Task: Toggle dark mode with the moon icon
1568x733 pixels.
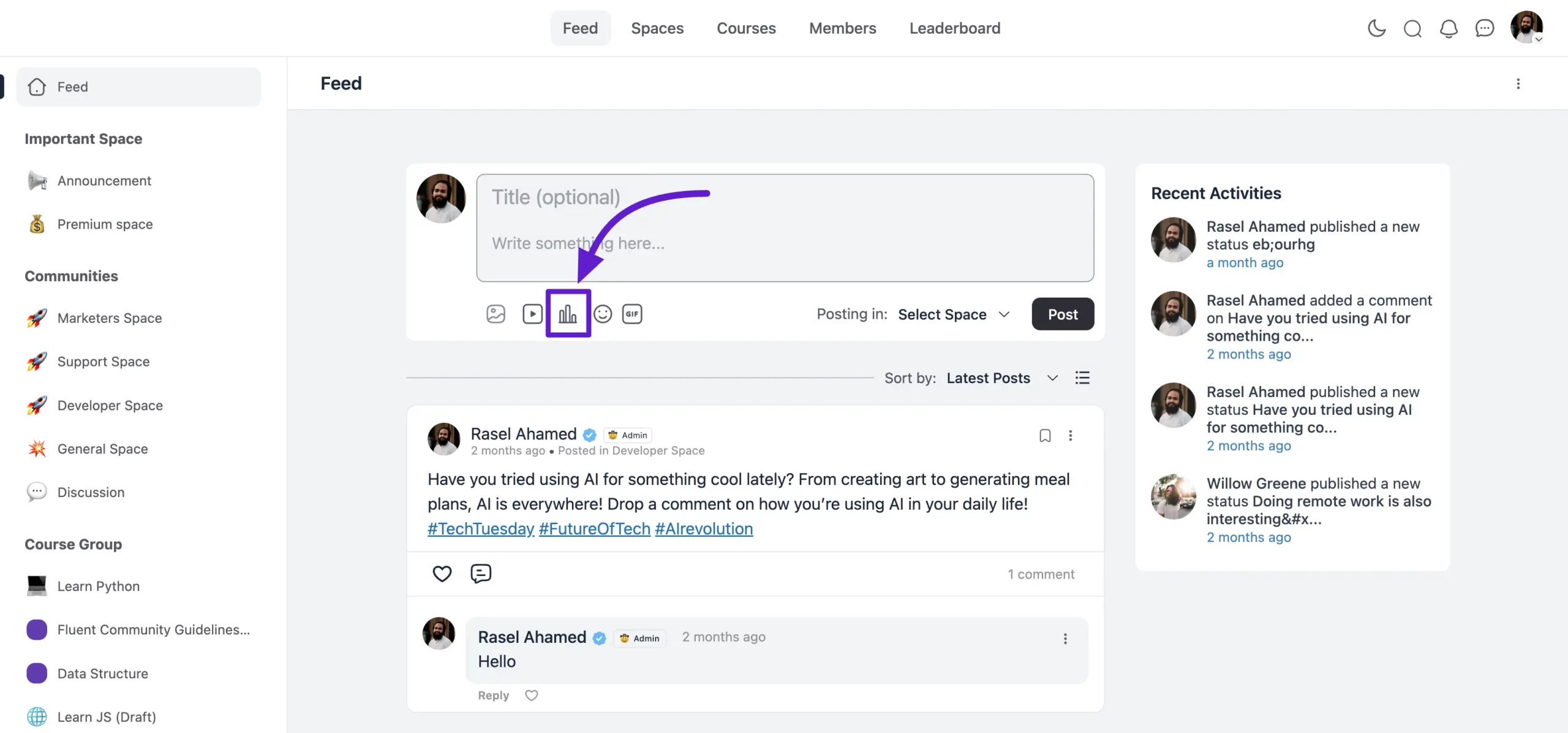Action: click(x=1376, y=28)
